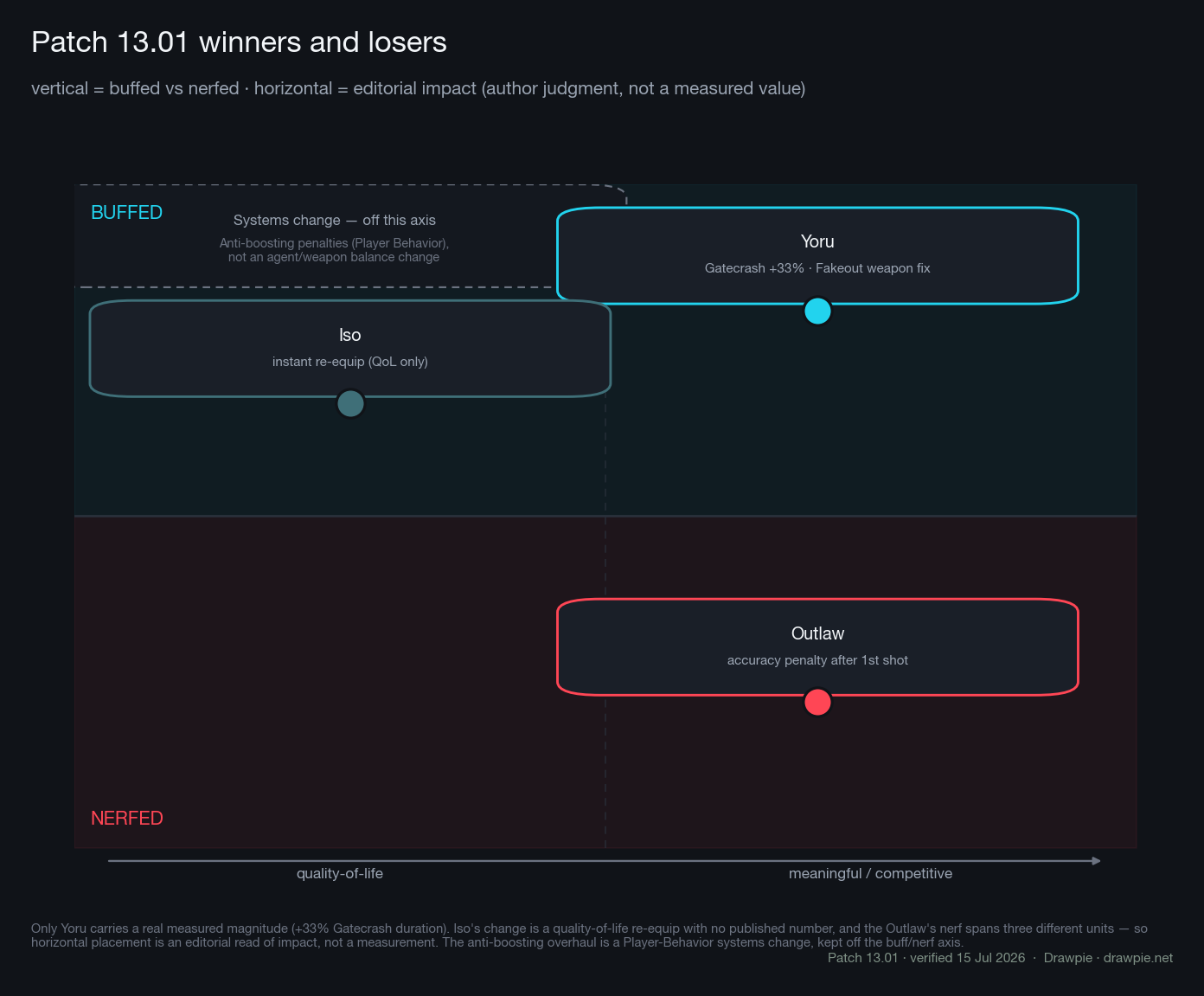Click the 'meaningful / competitive' axis label
Viewport: 1204px width, 996px height.
(x=870, y=874)
